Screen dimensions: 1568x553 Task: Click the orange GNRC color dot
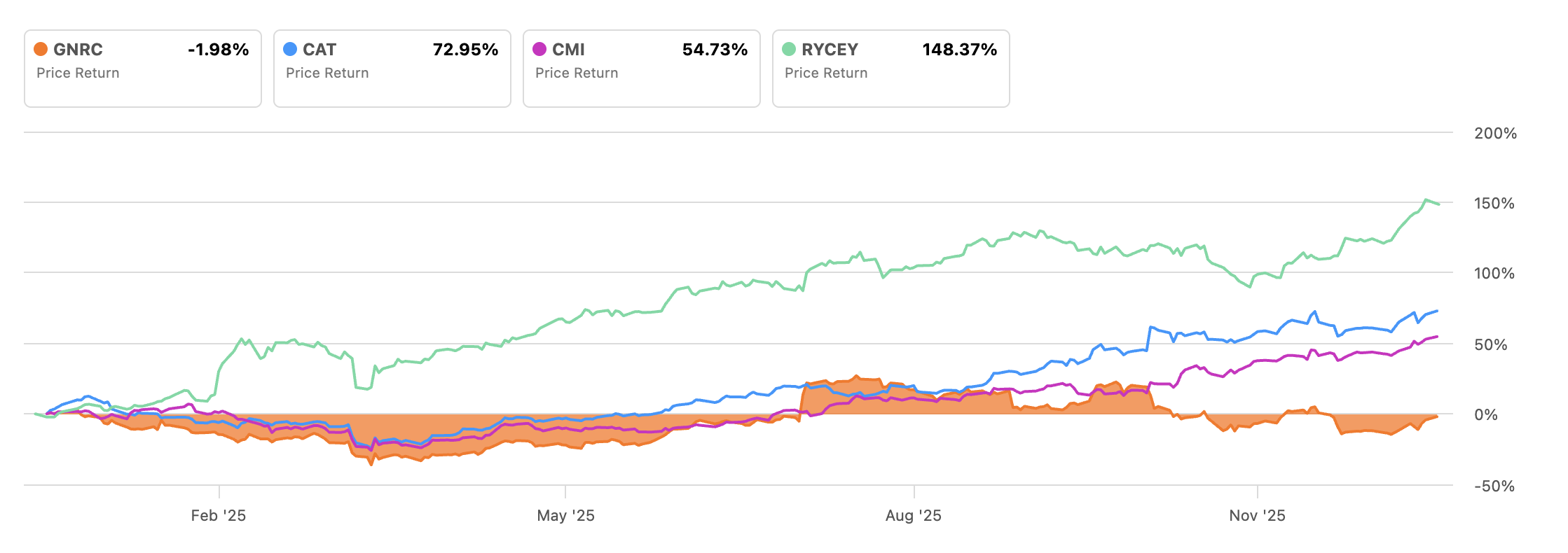click(x=41, y=49)
